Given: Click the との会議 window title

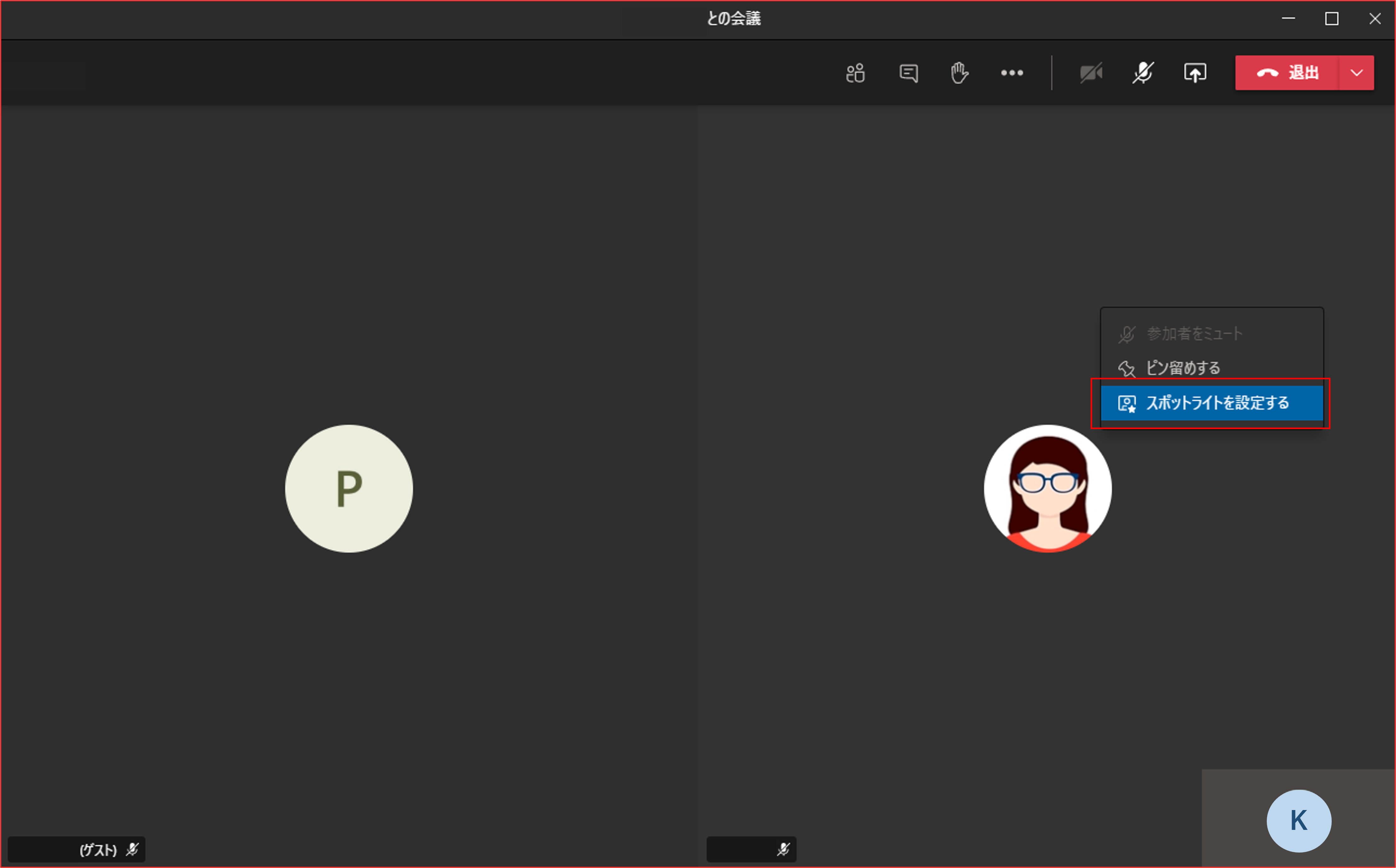Looking at the screenshot, I should (733, 19).
